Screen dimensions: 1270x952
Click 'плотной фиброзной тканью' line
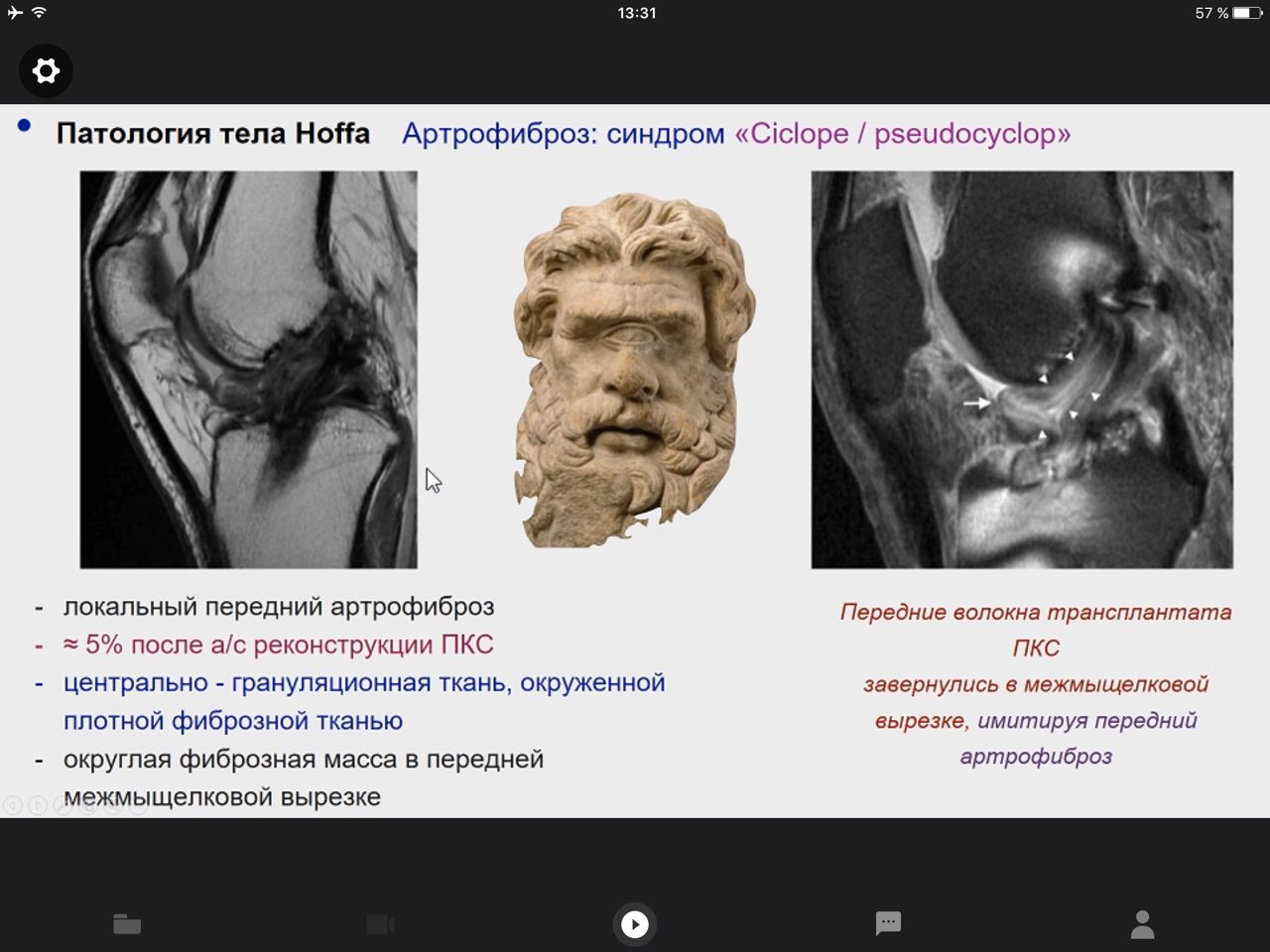pos(233,721)
